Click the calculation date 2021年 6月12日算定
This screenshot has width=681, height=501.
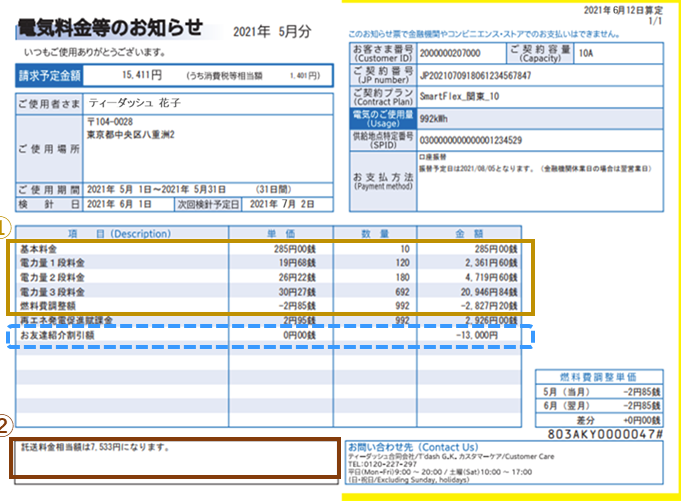(623, 10)
